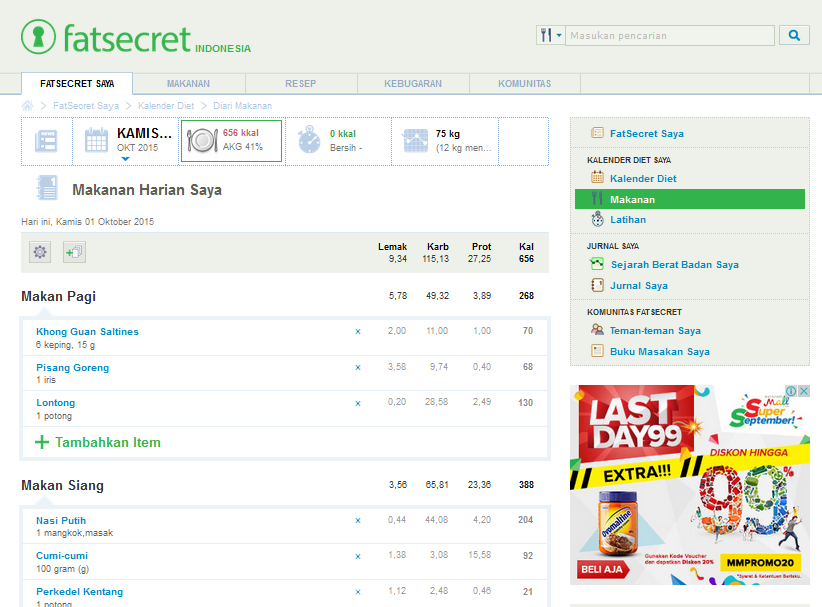Click the ad info icon

point(791,391)
